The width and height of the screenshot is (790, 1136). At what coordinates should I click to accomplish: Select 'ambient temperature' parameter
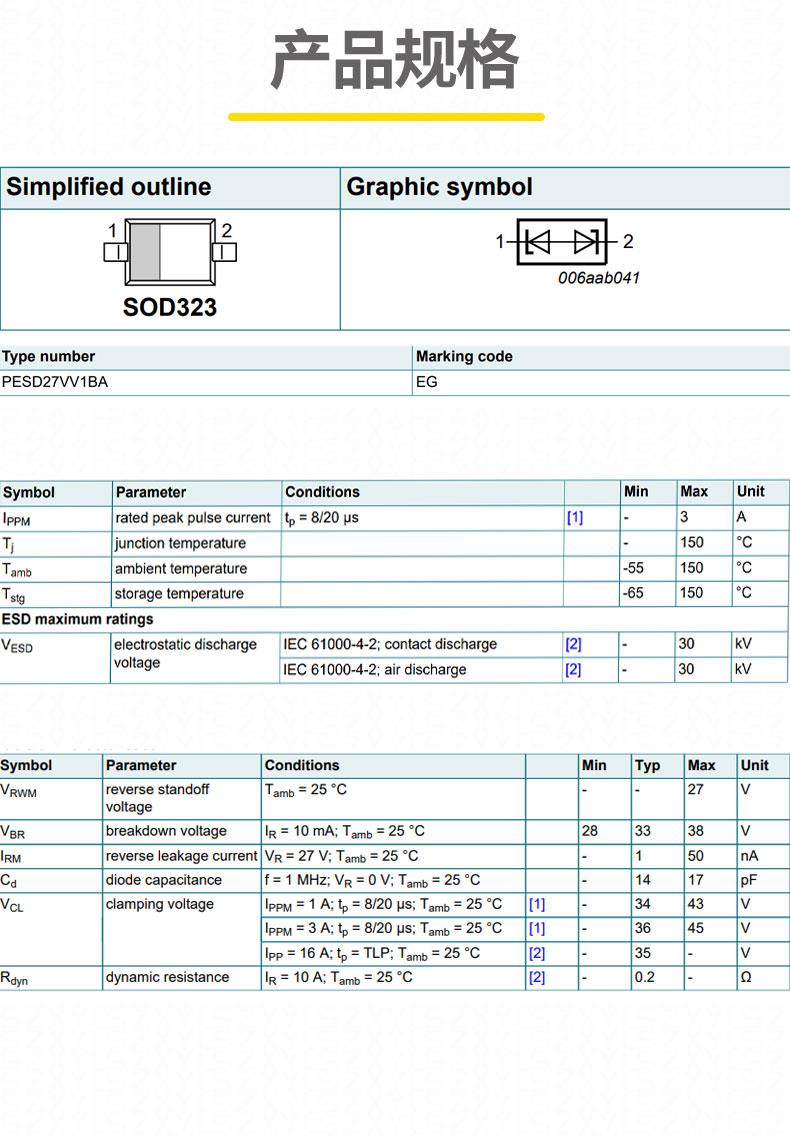coord(181,569)
